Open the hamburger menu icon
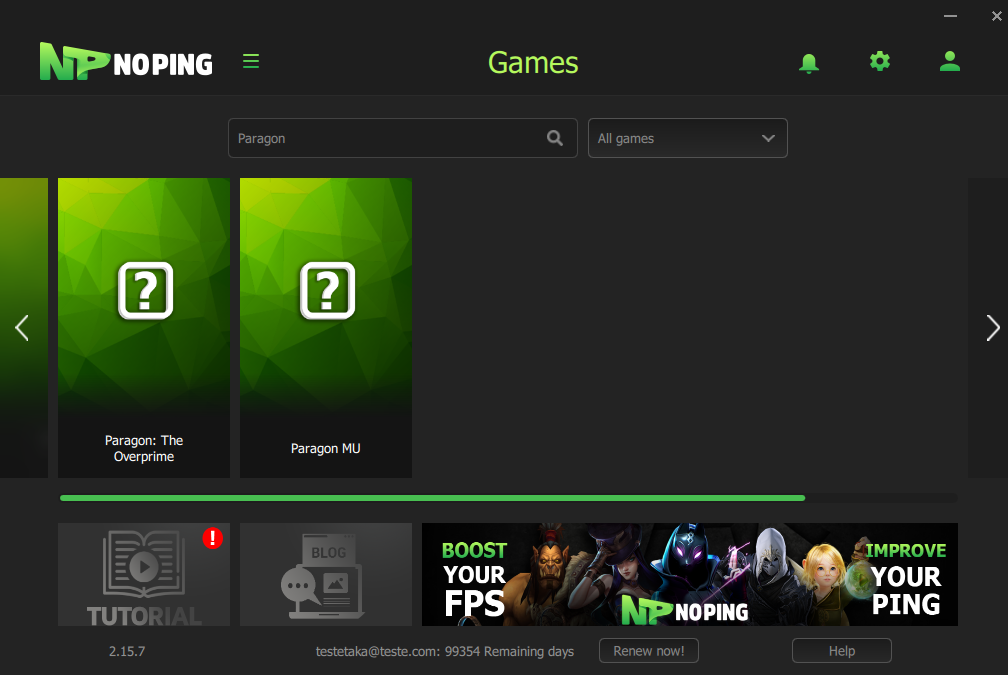Image resolution: width=1008 pixels, height=675 pixels. (x=251, y=61)
